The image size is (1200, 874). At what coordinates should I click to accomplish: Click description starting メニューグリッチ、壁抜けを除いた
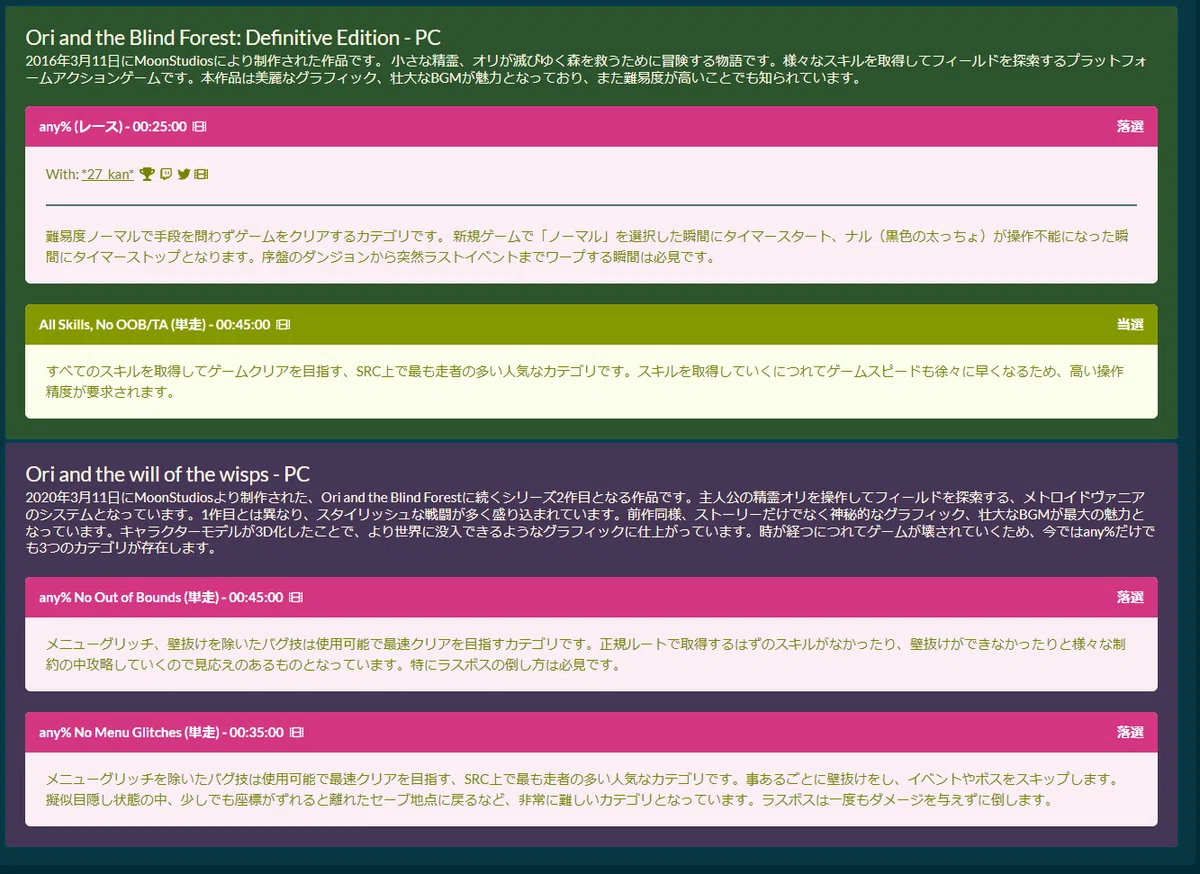coord(585,654)
